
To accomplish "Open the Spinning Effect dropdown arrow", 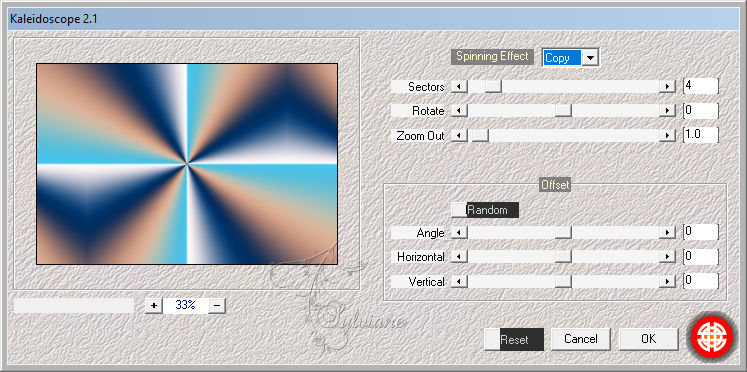I will click(x=590, y=58).
